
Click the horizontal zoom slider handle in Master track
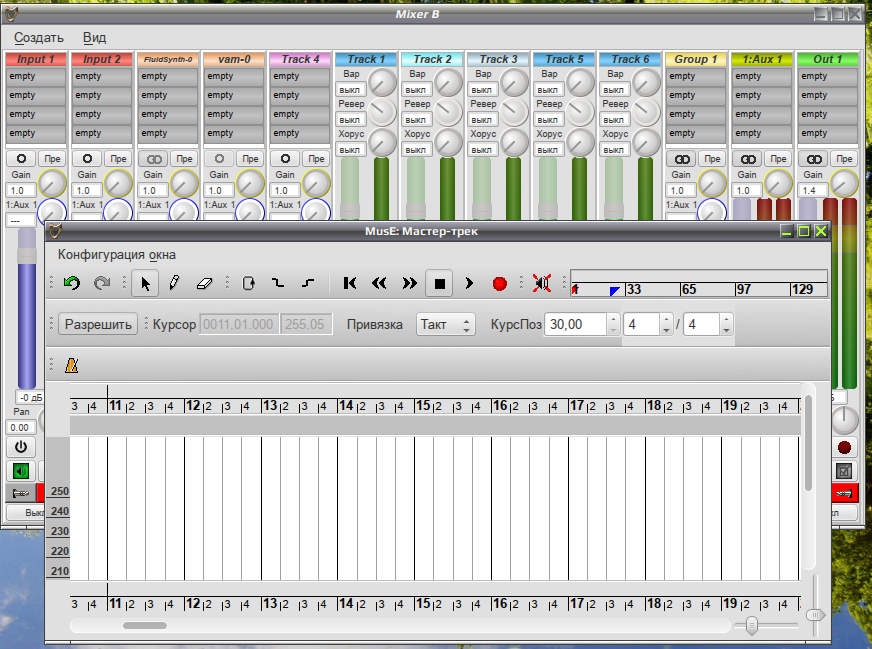751,625
